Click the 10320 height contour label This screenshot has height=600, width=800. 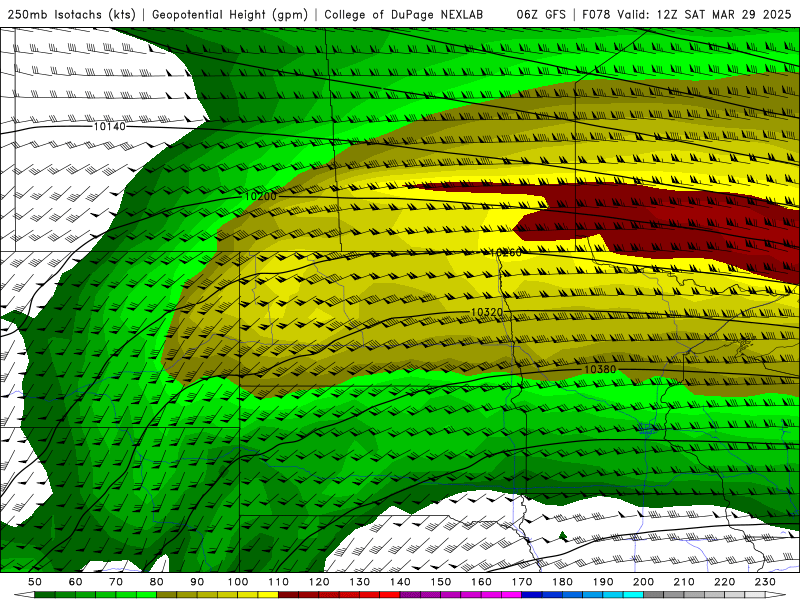tap(486, 312)
